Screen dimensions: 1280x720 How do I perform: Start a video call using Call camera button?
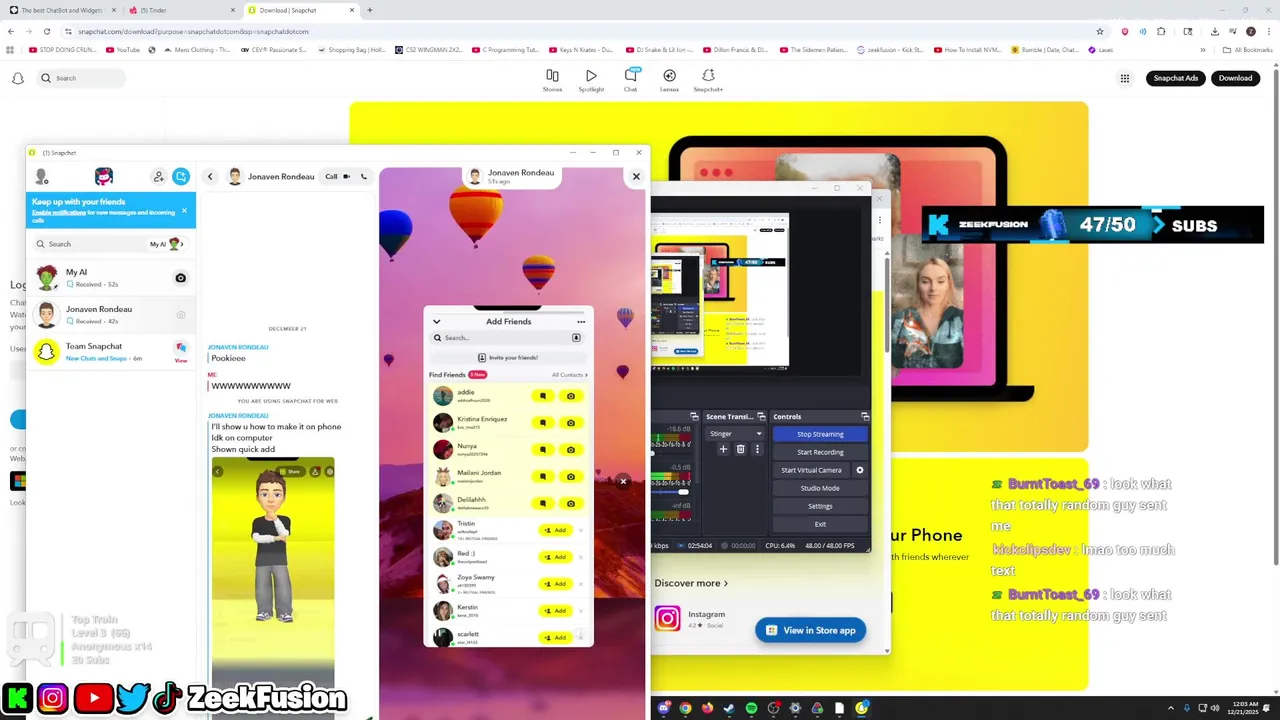[x=337, y=176]
